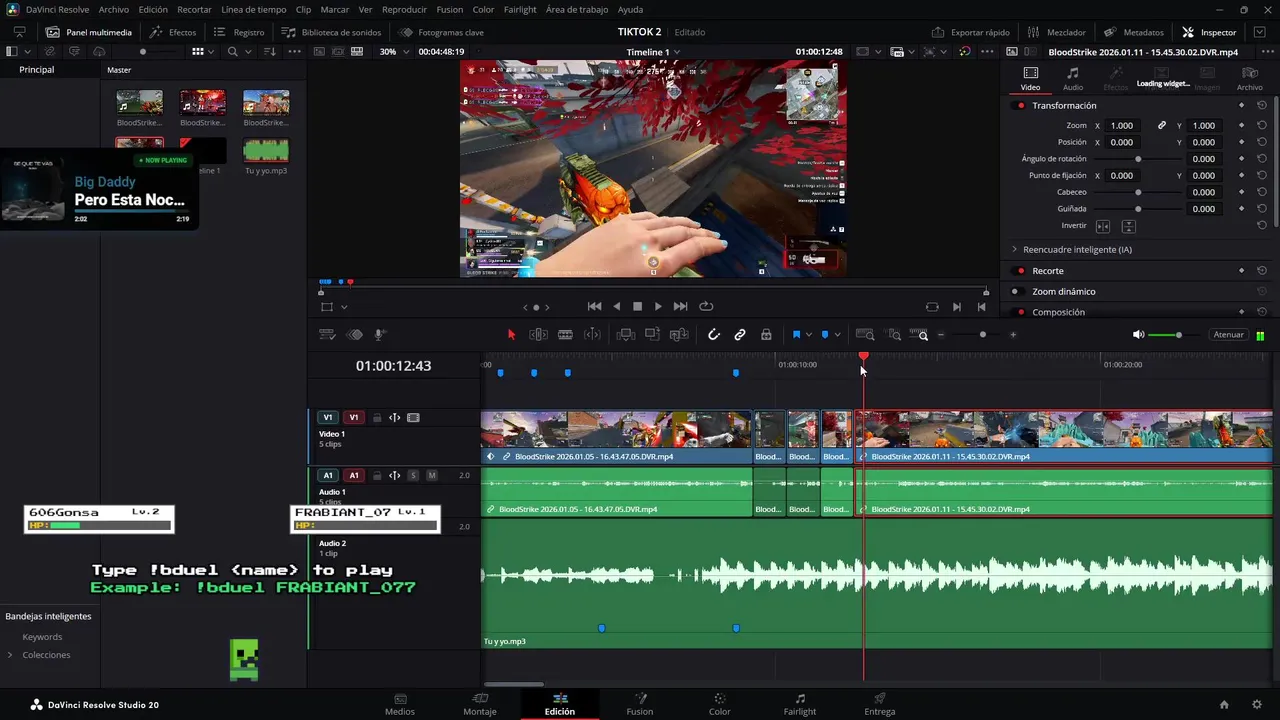Click the Full Extent Zoom icon
Image resolution: width=1280 pixels, height=720 pixels.
[866, 335]
